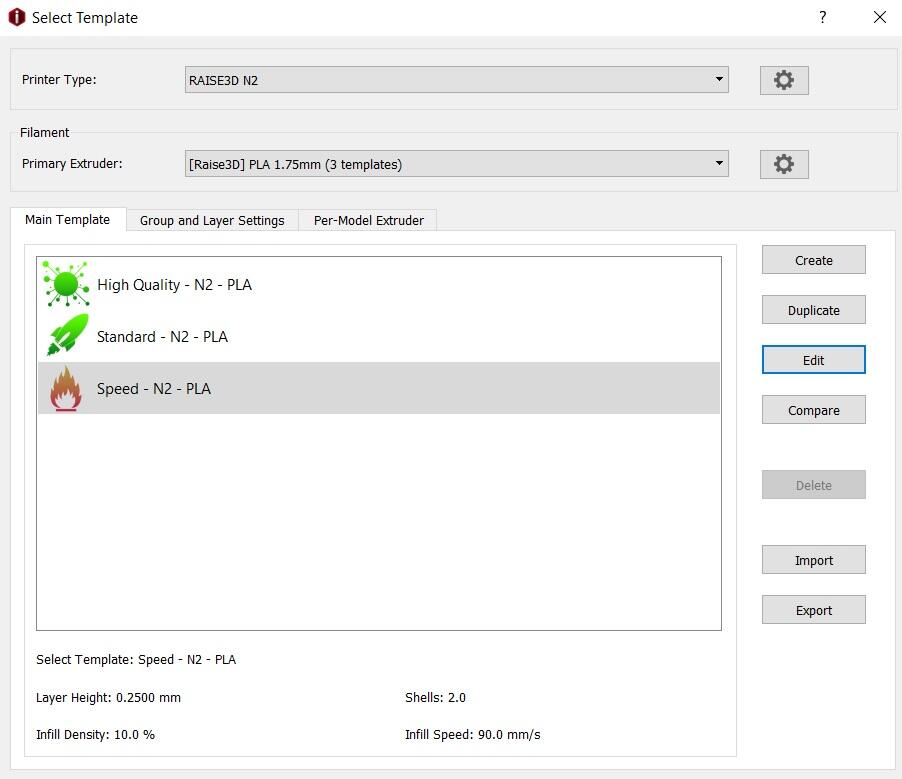The image size is (902, 779).
Task: Open the Per-Model Extruder tab
Action: 368,220
